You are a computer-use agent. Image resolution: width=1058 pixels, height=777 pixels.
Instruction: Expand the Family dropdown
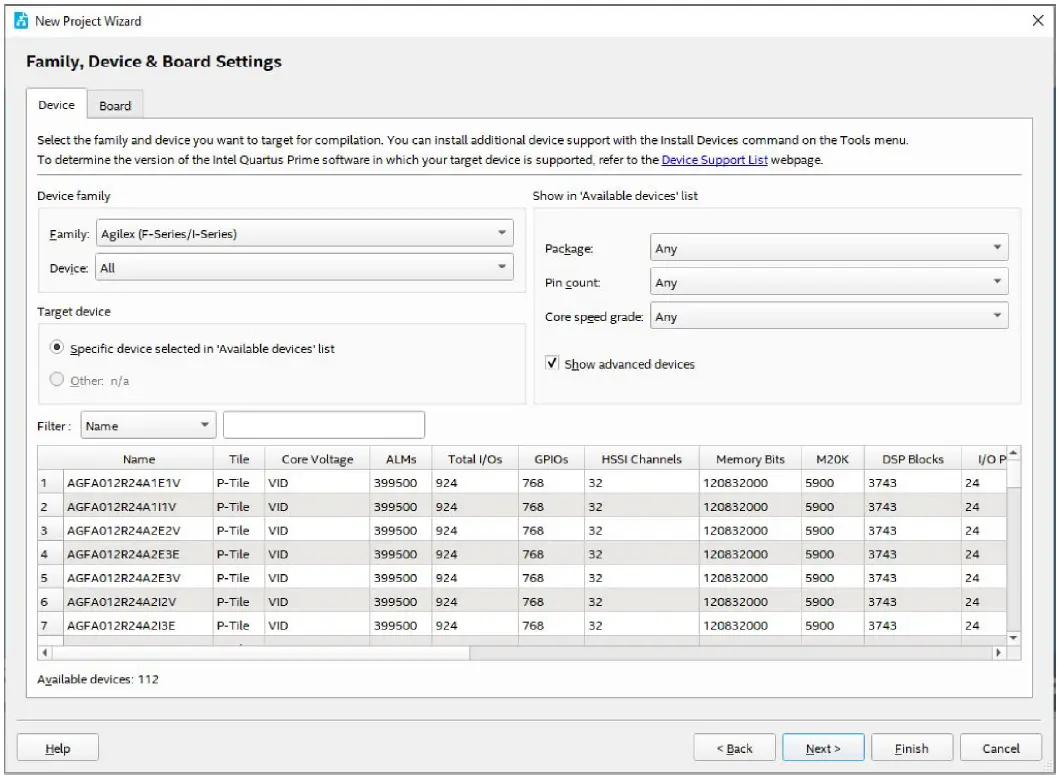click(x=304, y=234)
